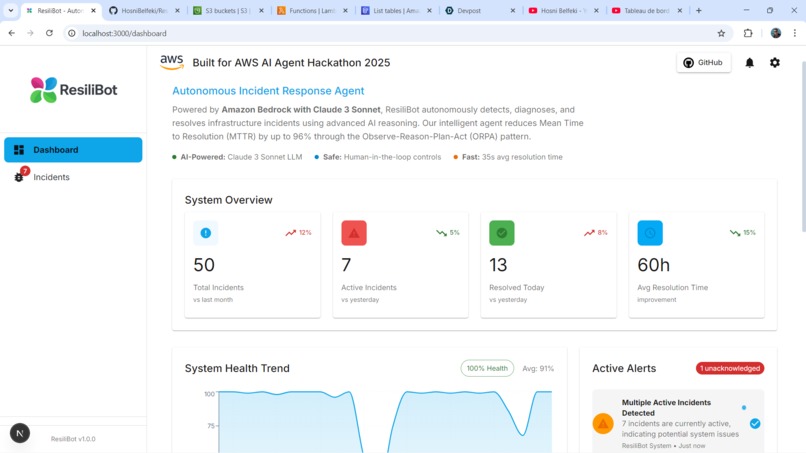
Task: Switch to the Devpost tab
Action: [480, 10]
